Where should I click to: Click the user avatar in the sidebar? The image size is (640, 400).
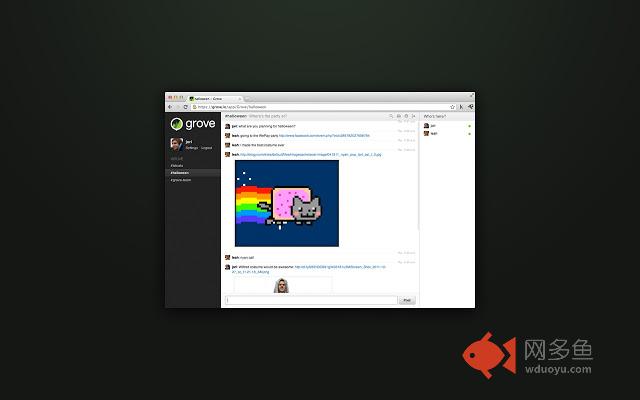[175, 144]
